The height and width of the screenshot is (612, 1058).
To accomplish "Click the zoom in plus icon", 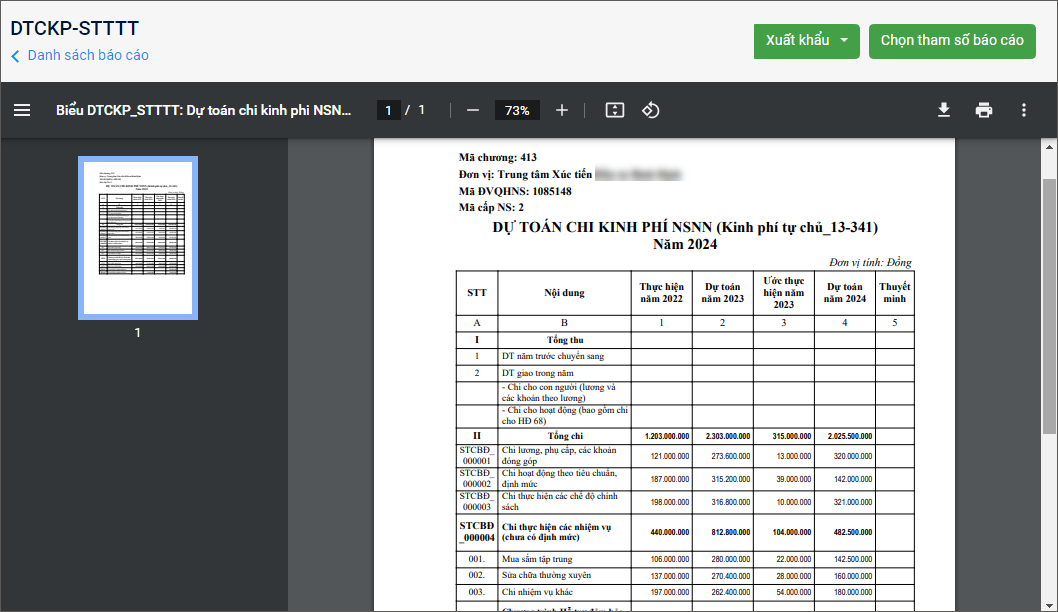I will point(562,110).
